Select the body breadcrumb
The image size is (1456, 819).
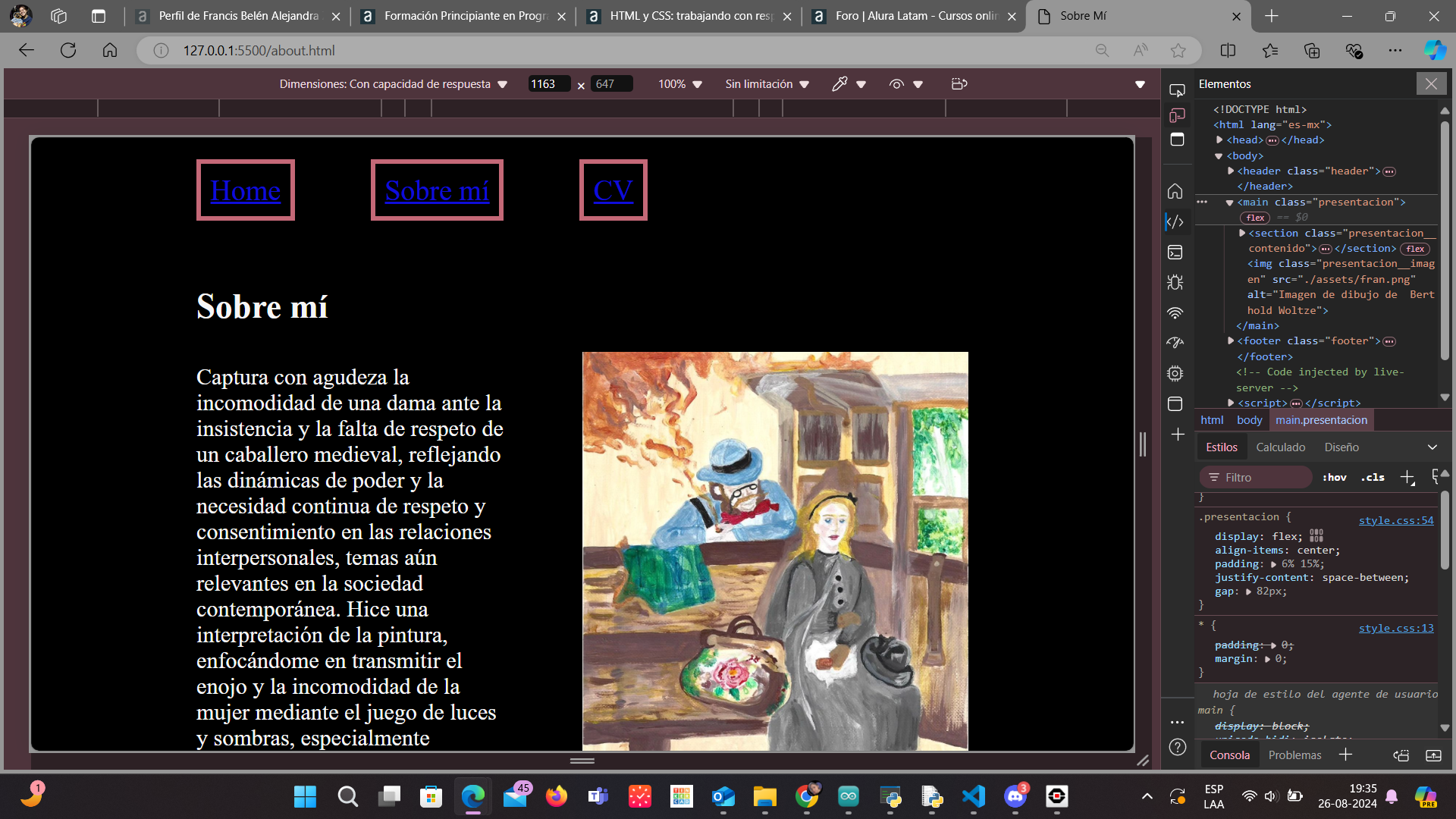pos(1249,420)
